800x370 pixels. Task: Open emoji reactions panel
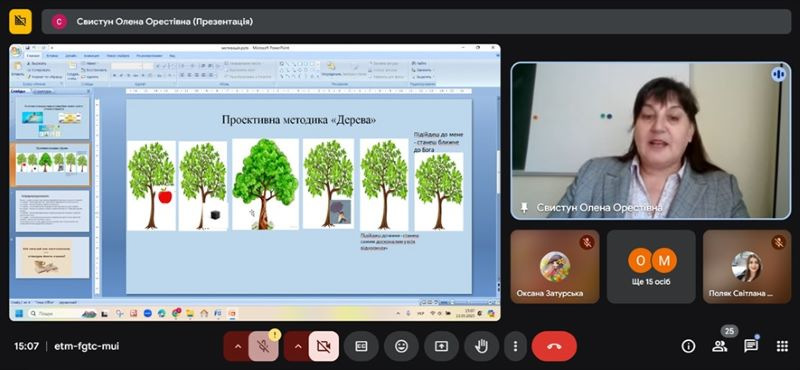[x=402, y=346]
